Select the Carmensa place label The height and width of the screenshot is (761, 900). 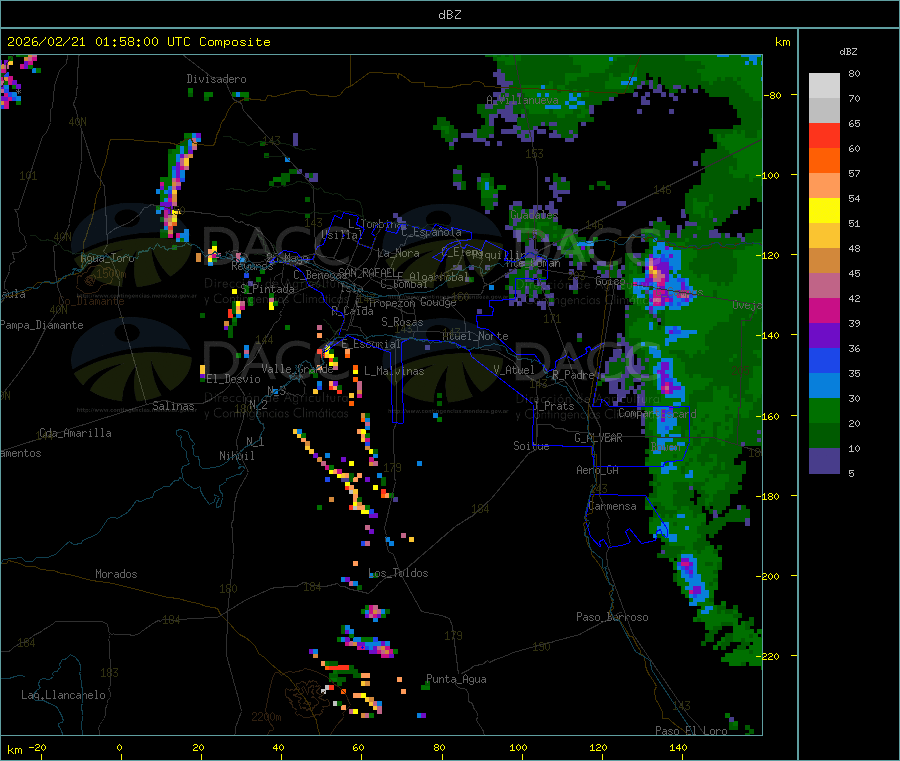612,506
